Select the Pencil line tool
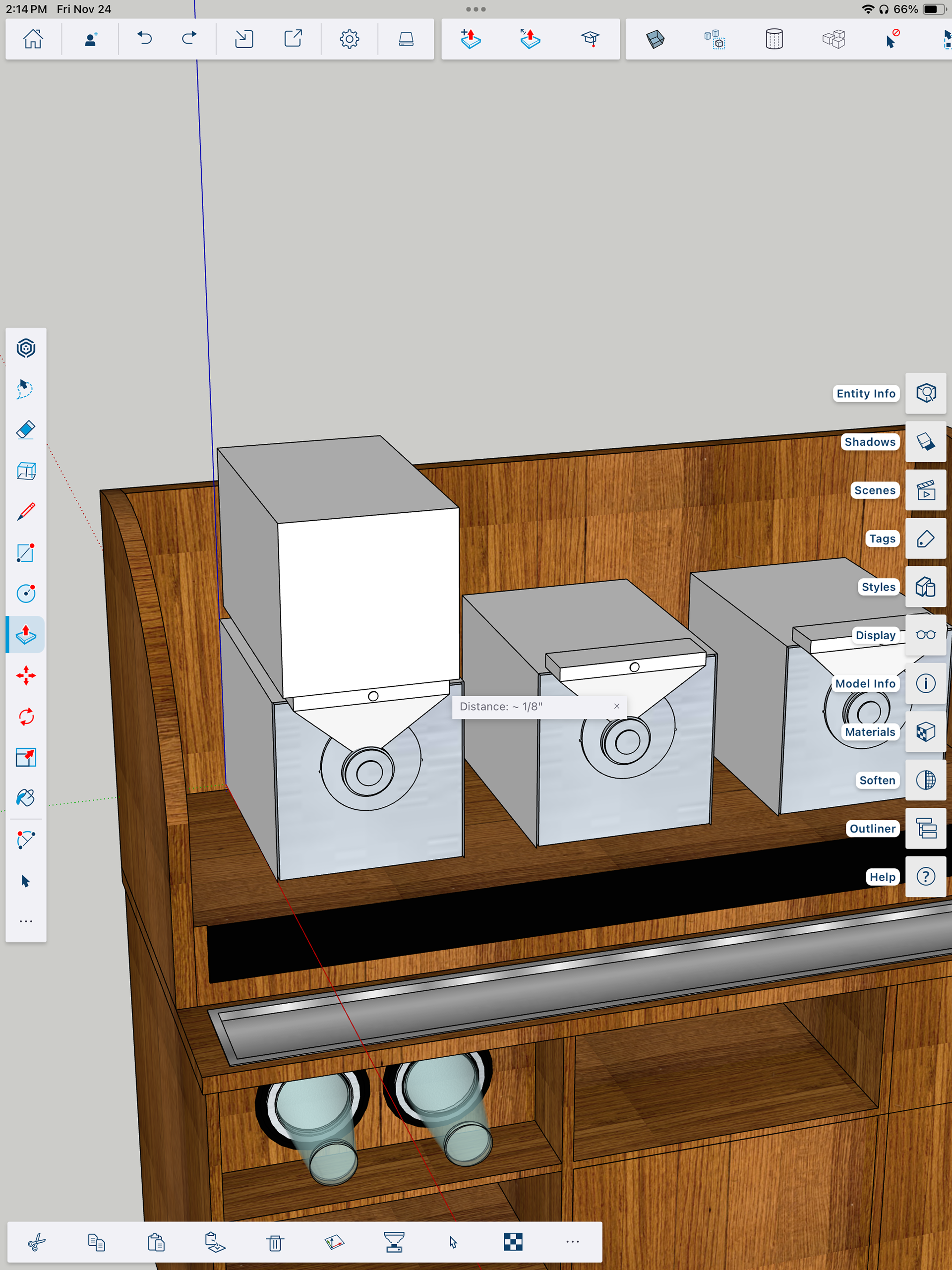The height and width of the screenshot is (1270, 952). click(x=26, y=512)
